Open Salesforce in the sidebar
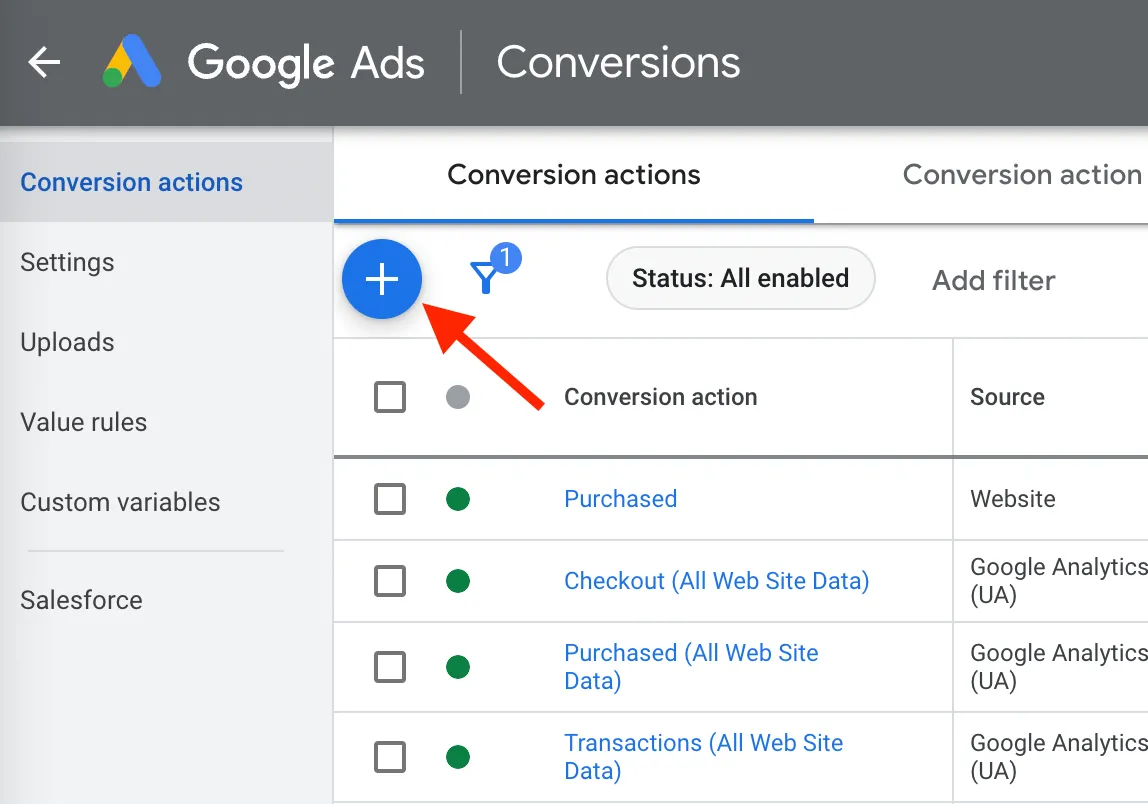The image size is (1148, 804). pos(81,600)
